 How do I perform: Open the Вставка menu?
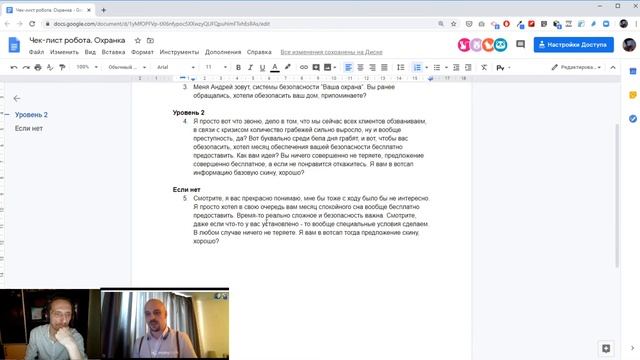pyautogui.click(x=113, y=52)
